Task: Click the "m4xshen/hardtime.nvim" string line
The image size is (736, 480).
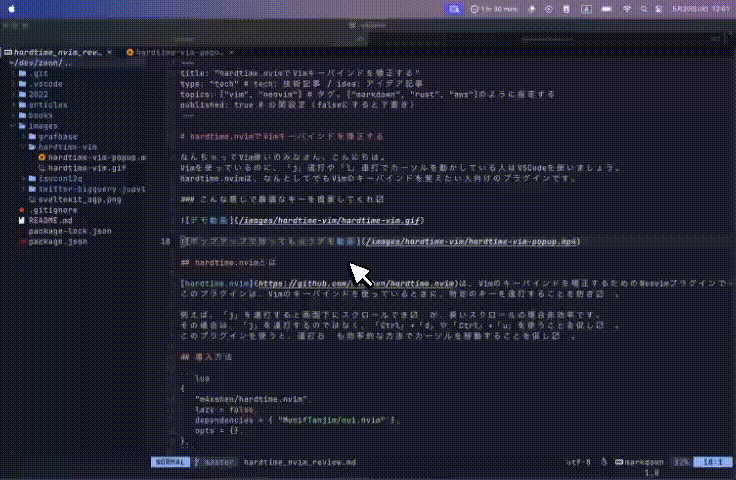Action: click(251, 399)
